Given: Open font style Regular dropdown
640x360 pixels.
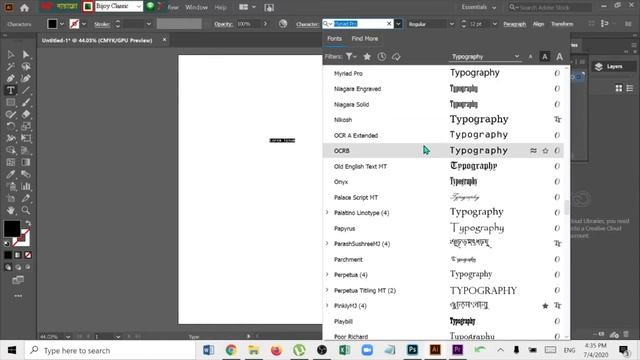Looking at the screenshot, I should 451,24.
